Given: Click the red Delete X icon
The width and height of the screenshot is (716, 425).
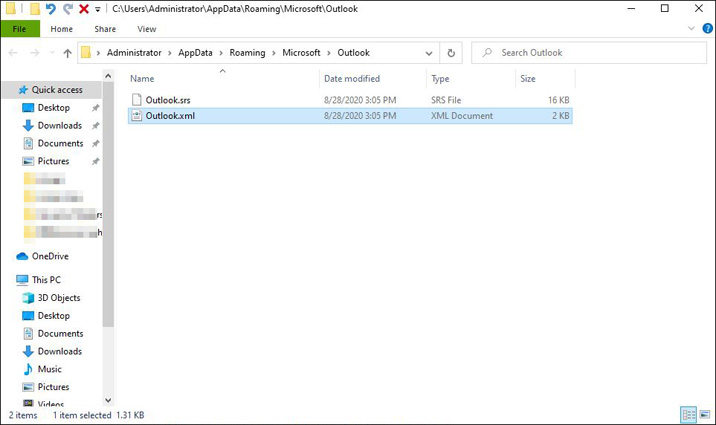Looking at the screenshot, I should (x=84, y=9).
